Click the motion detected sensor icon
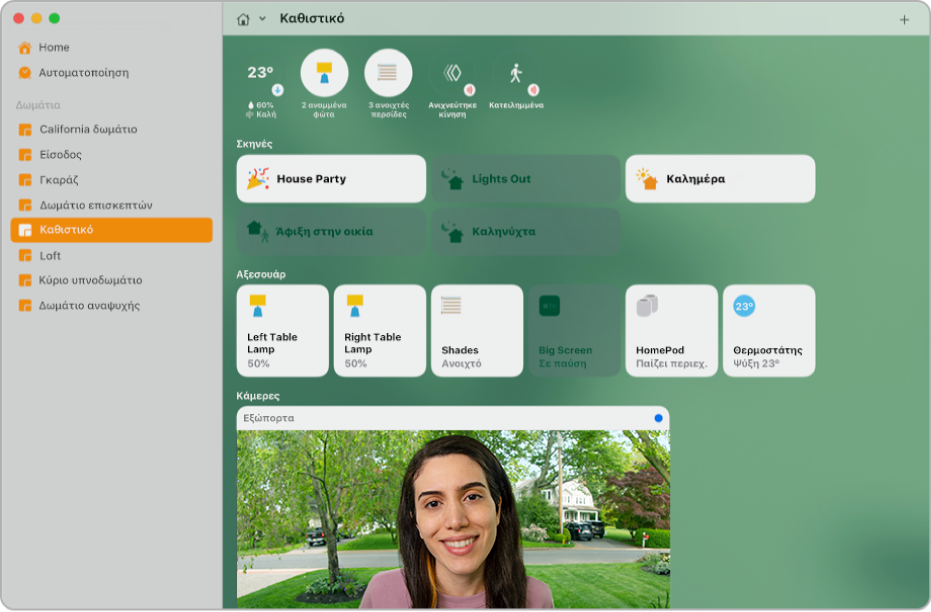Screen dimensions: 931x612 452,73
